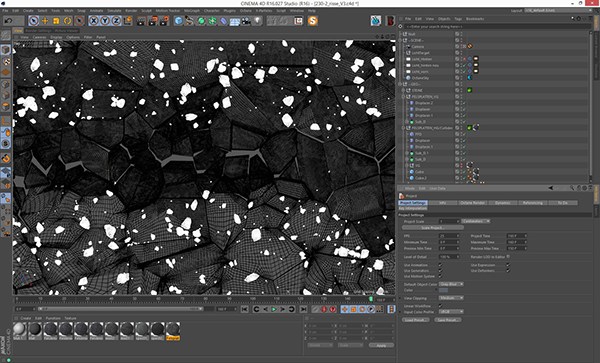Open the MoGraph menu

tap(192, 11)
